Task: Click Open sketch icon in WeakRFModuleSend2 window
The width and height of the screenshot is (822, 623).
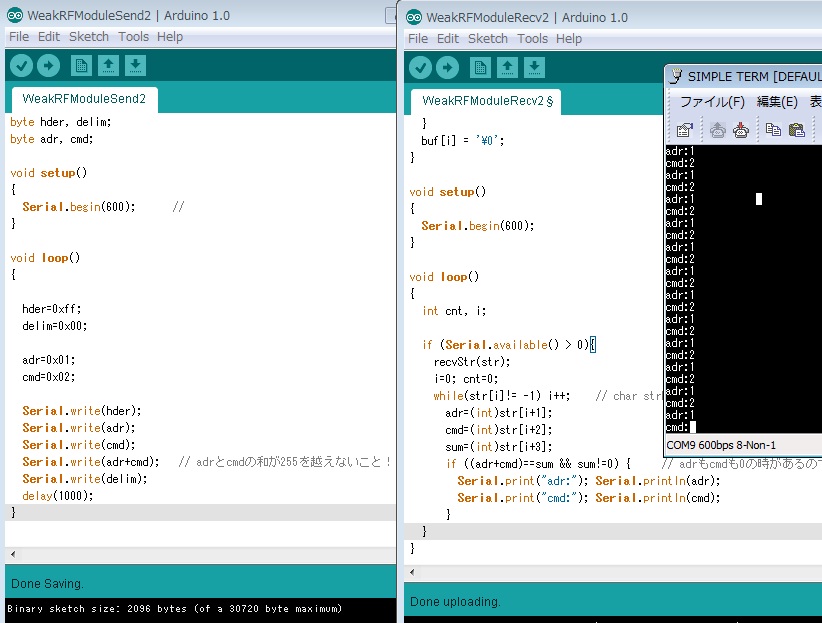Action: 109,66
